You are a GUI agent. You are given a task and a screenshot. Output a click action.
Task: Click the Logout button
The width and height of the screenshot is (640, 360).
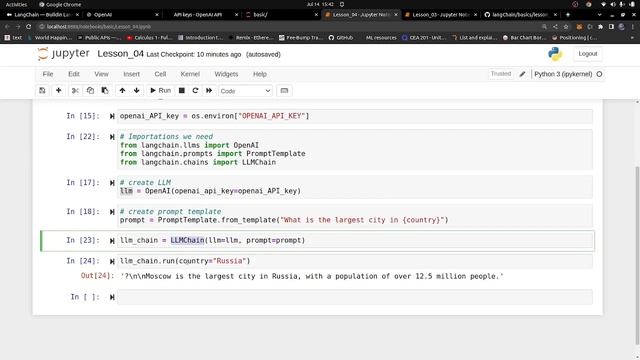[x=587, y=54]
